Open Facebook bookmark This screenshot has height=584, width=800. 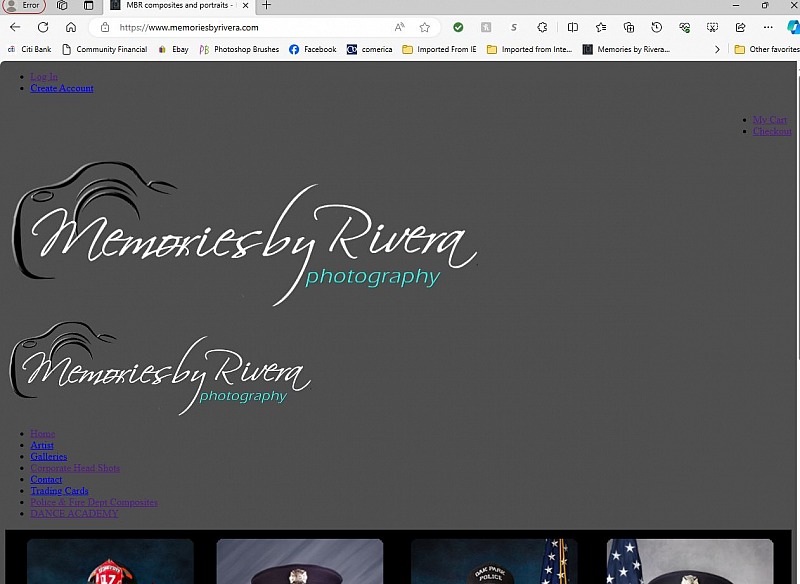click(313, 49)
